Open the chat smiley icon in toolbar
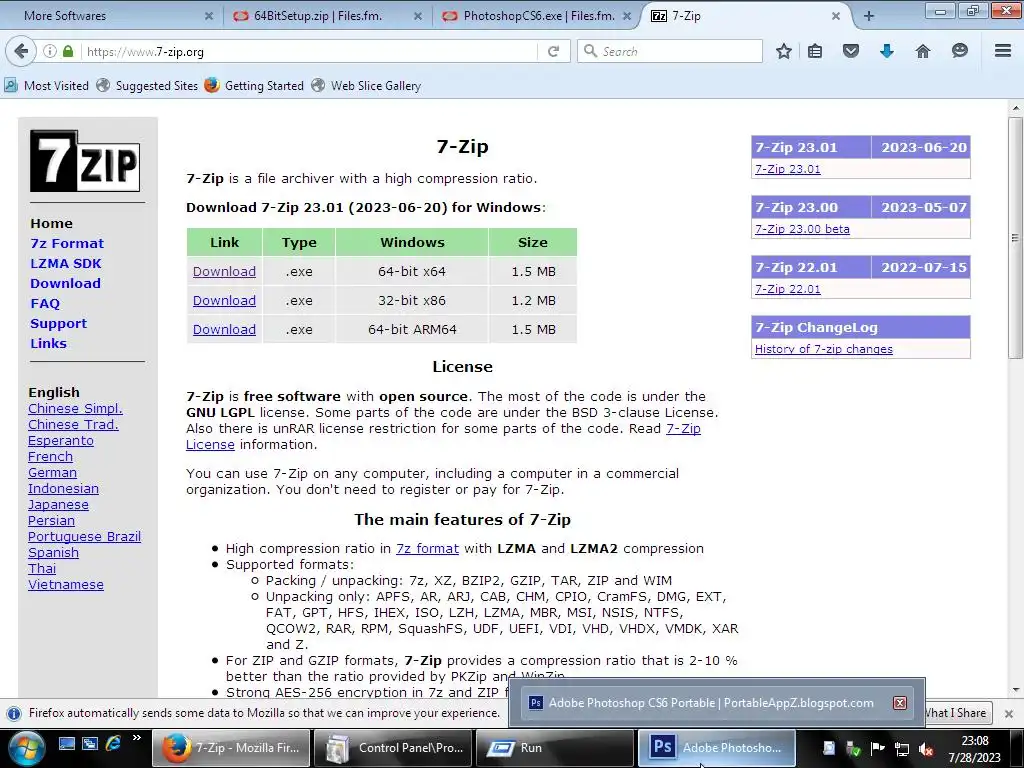Screen dimensions: 1024x768 click(959, 51)
